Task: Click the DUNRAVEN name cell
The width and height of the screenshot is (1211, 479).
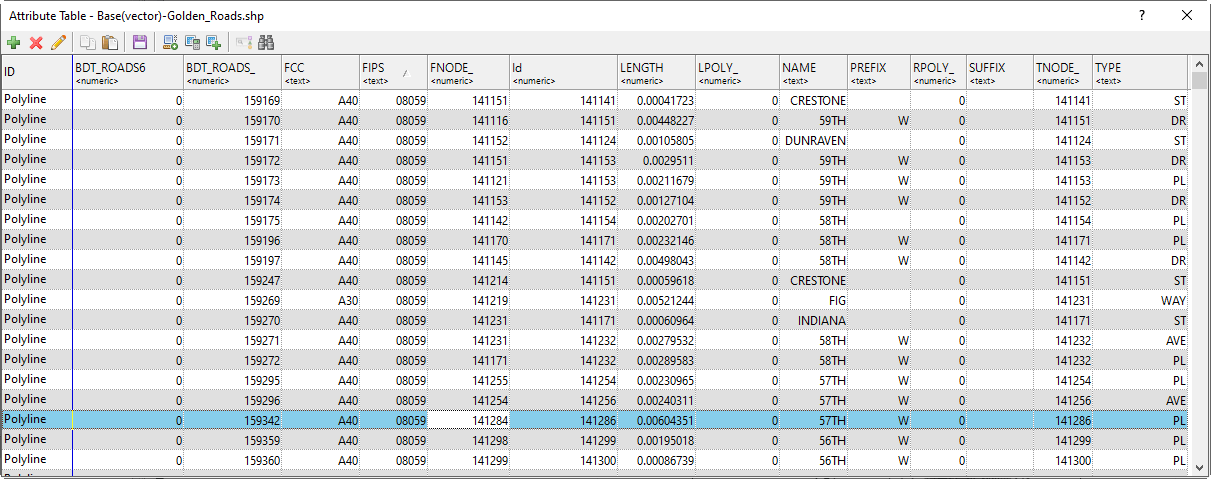Action: click(814, 140)
